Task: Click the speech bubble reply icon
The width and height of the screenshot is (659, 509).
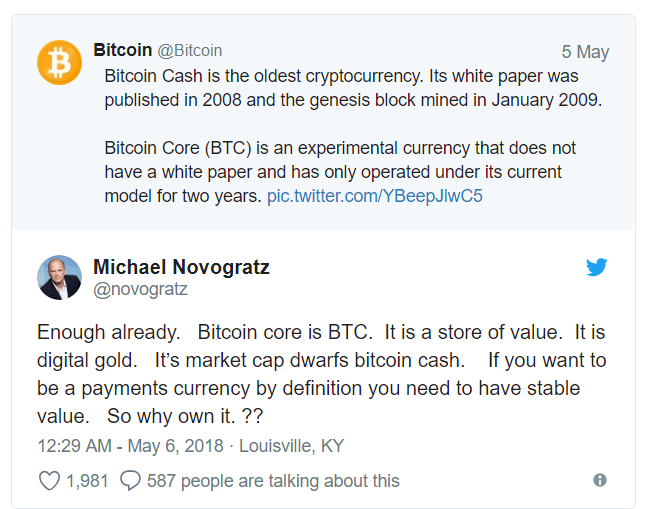Action: 130,481
